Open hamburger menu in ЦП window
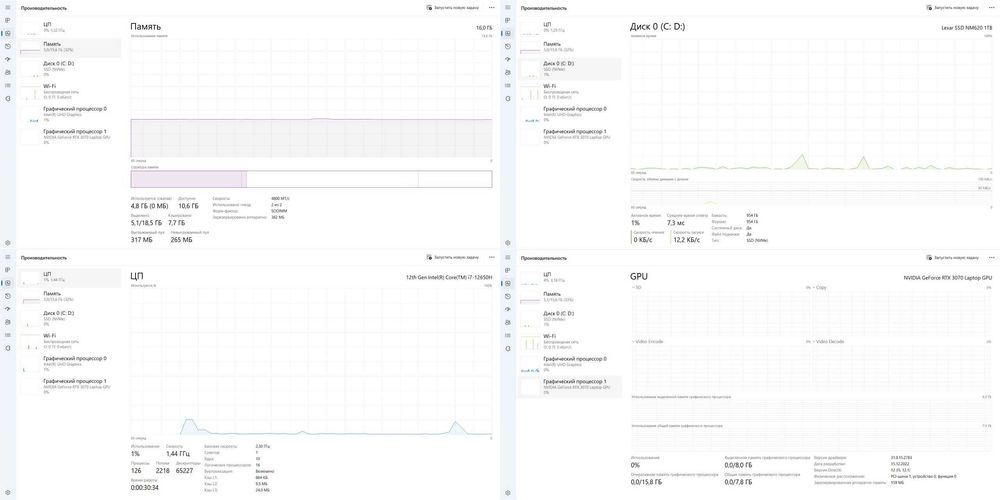This screenshot has height=500, width=1000. (x=8, y=257)
